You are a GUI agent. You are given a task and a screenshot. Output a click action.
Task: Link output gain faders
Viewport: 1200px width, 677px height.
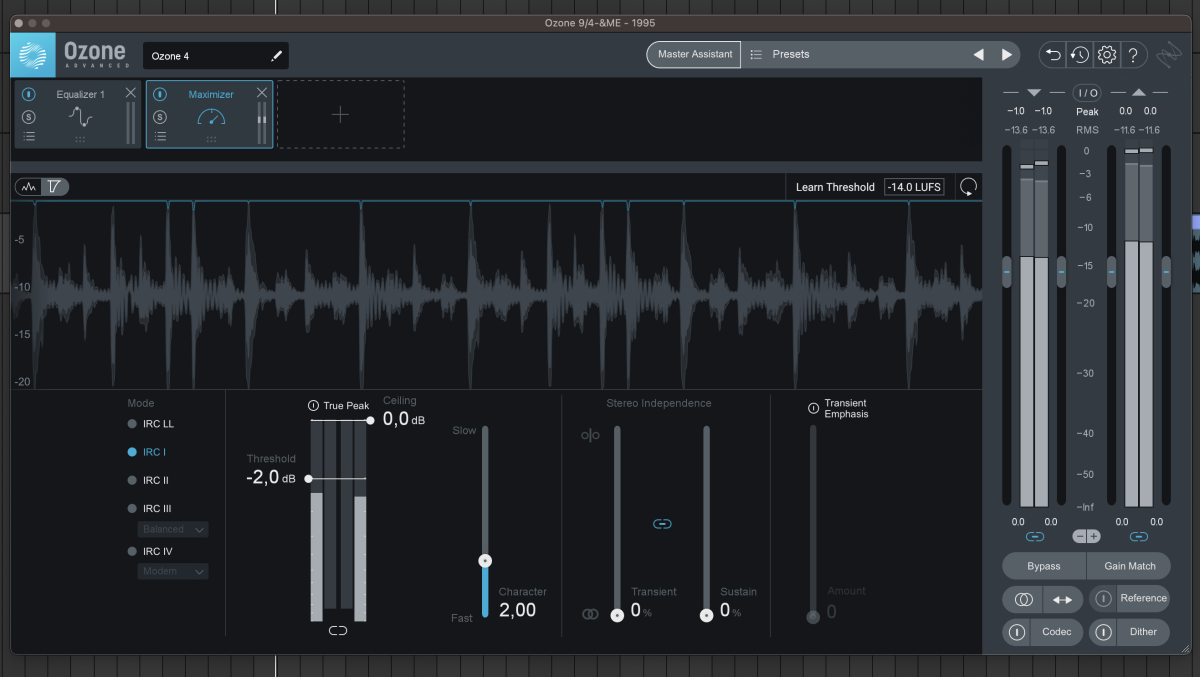(1139, 536)
